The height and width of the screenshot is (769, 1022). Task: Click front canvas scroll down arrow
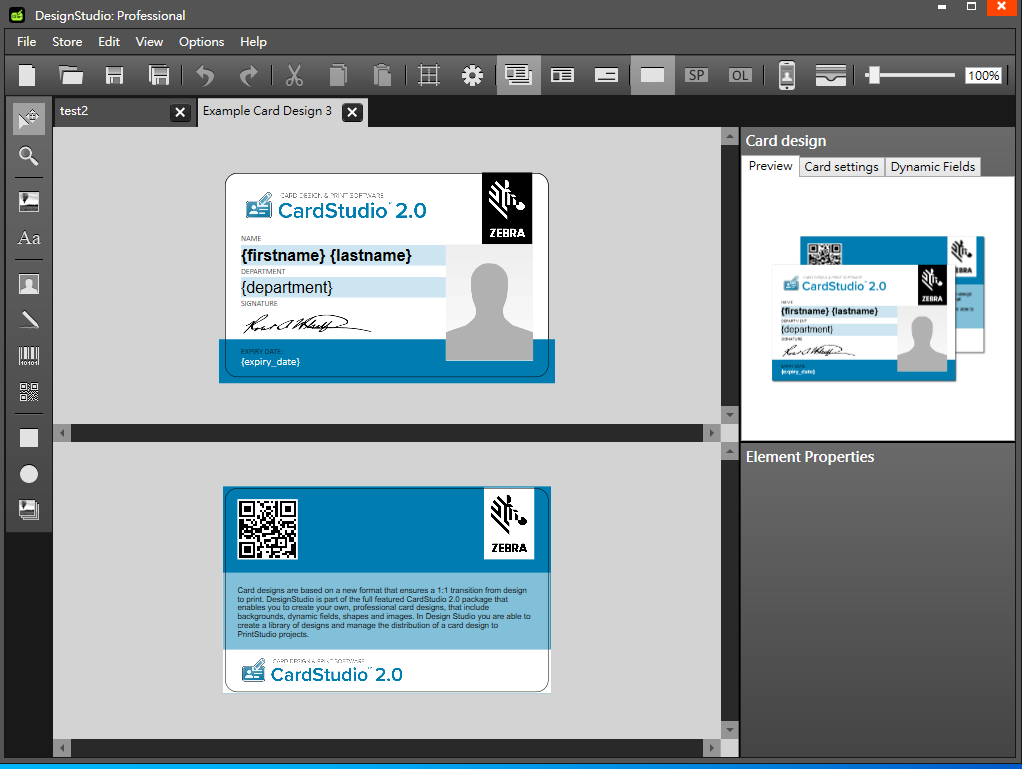click(x=729, y=414)
